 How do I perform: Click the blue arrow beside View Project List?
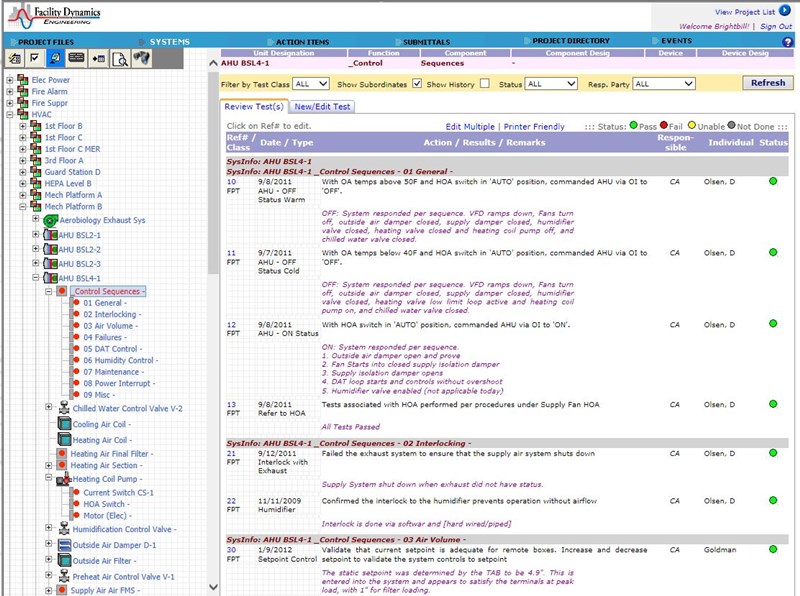coord(784,10)
